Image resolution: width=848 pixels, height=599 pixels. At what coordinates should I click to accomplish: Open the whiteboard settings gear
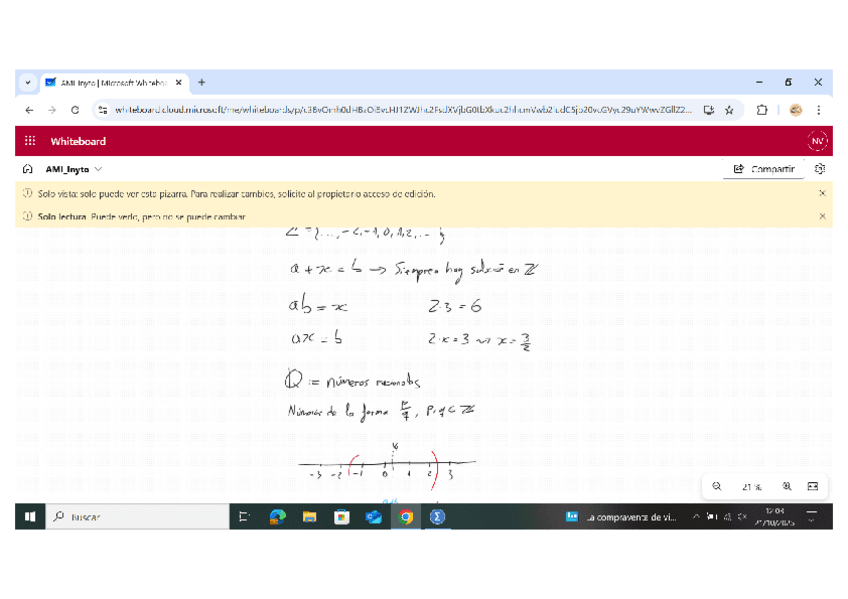pyautogui.click(x=820, y=169)
